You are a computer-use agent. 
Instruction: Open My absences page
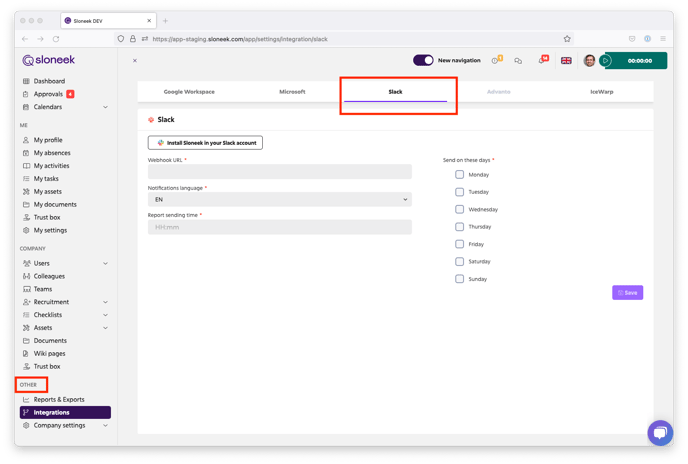click(52, 153)
